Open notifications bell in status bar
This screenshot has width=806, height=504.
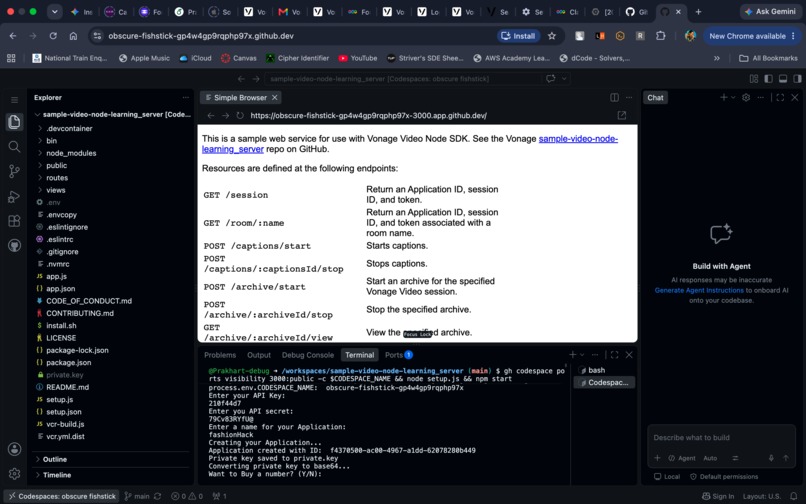794,496
